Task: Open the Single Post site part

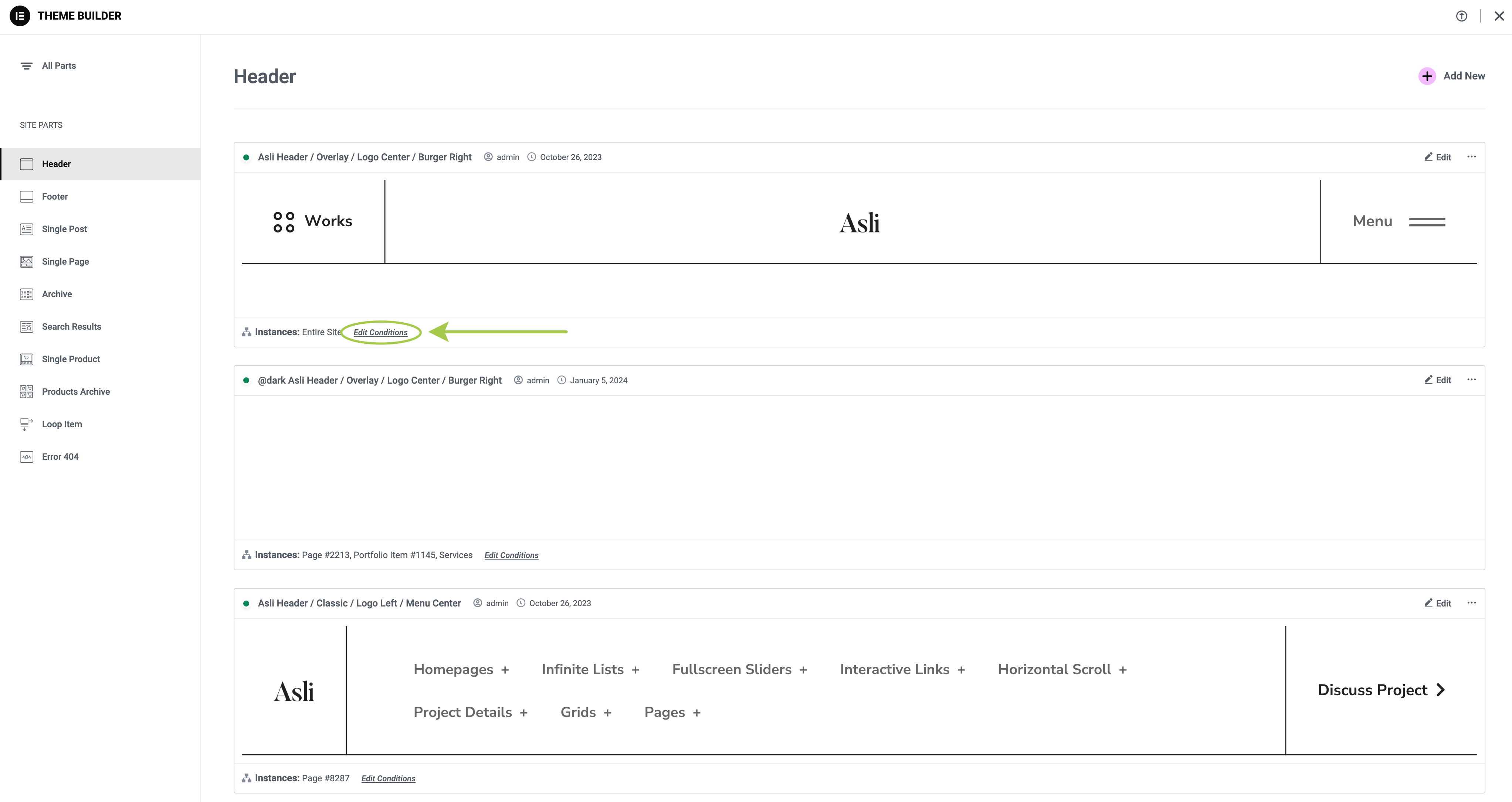Action: pyautogui.click(x=64, y=229)
